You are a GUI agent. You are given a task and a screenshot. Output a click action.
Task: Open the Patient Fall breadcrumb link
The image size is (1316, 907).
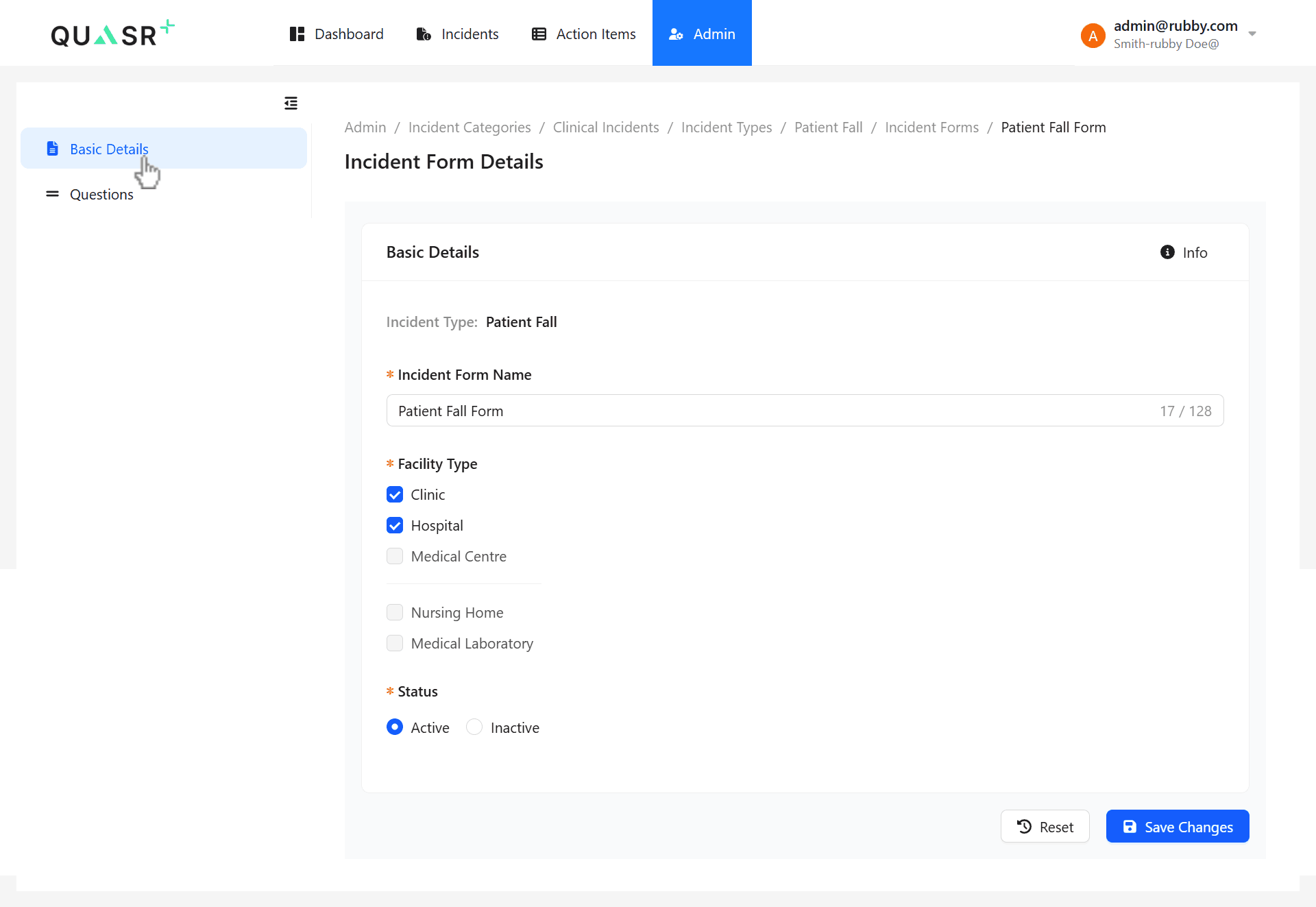tap(828, 128)
